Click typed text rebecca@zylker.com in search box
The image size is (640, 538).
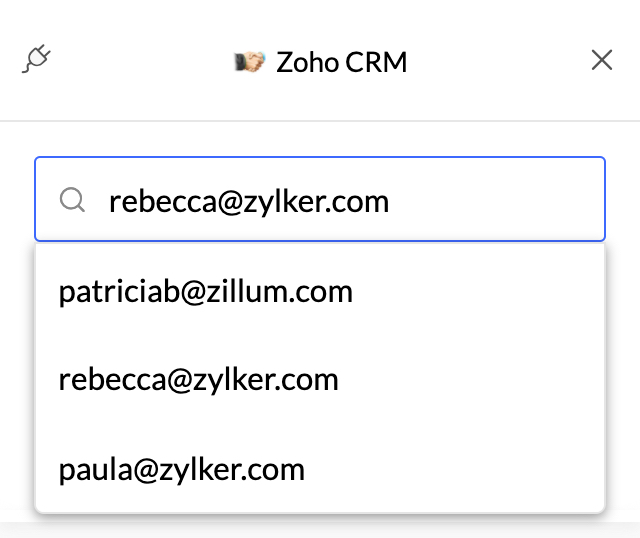(249, 201)
